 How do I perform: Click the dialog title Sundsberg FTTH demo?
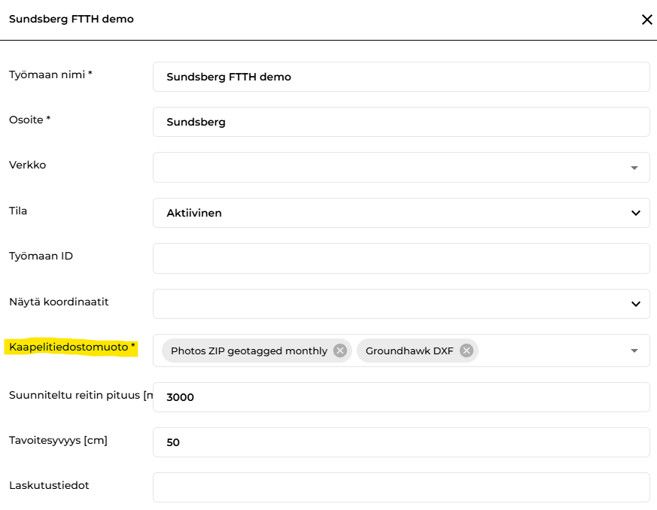pyautogui.click(x=71, y=19)
